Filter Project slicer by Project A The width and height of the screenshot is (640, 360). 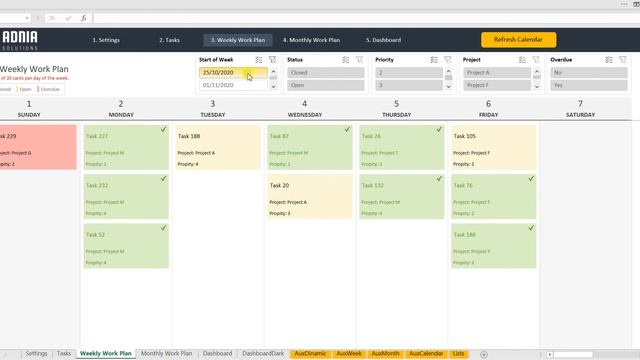(497, 73)
